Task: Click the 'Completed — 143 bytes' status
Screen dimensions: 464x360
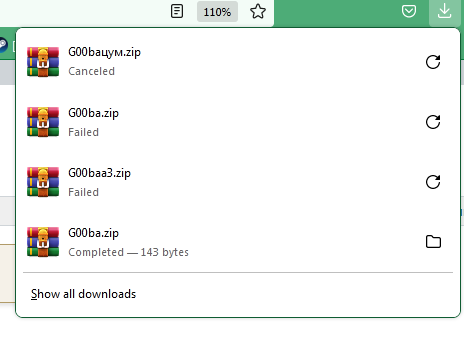Action: coord(128,252)
